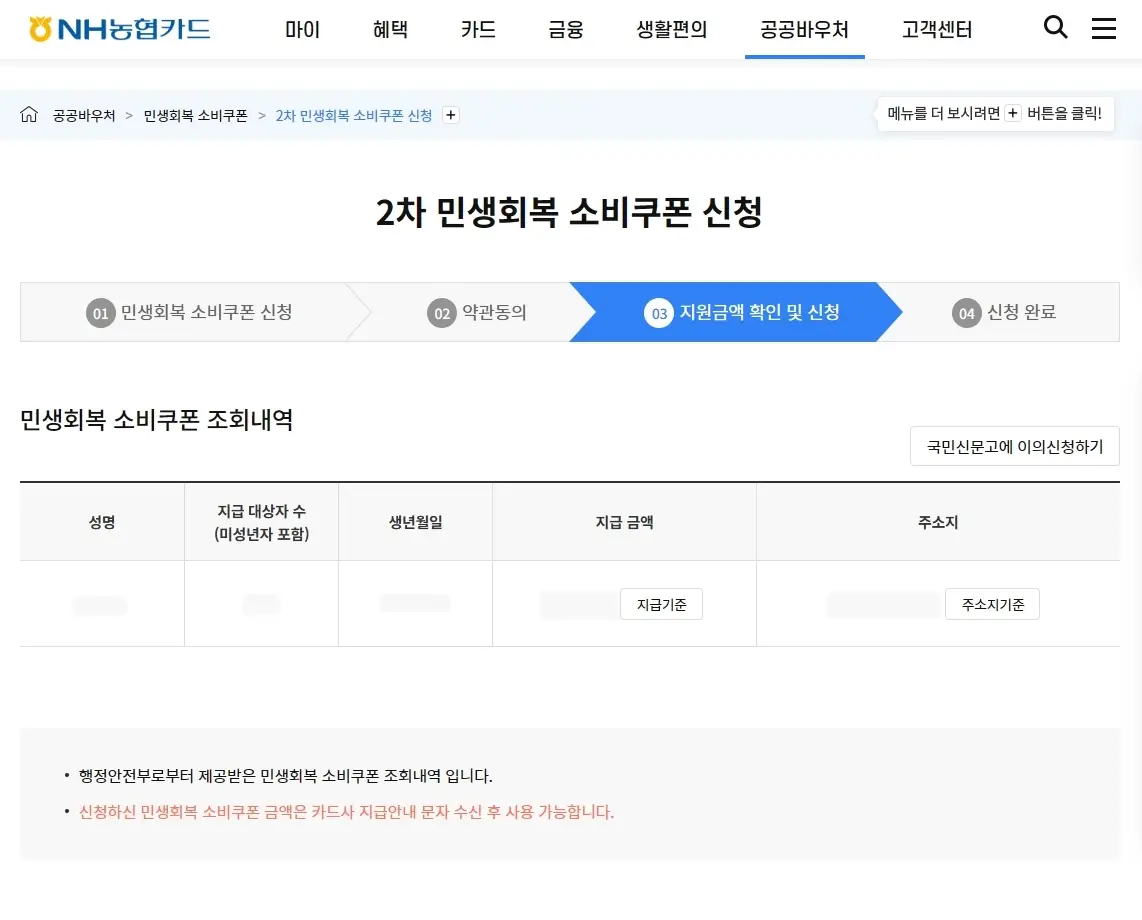1142x920 pixels.
Task: Switch to the 마이 menu
Action: coord(302,30)
